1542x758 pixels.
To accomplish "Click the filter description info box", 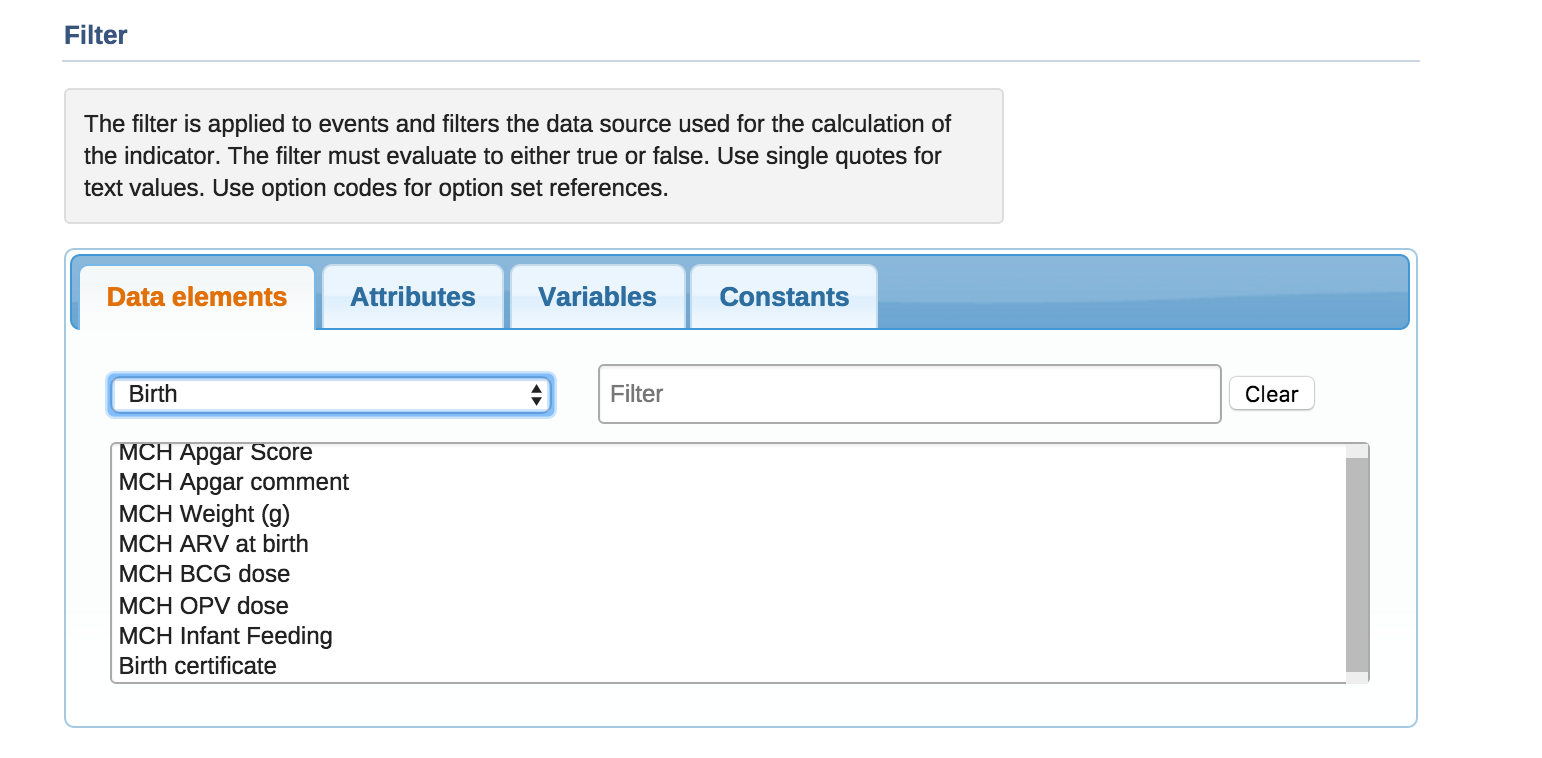I will pos(533,155).
